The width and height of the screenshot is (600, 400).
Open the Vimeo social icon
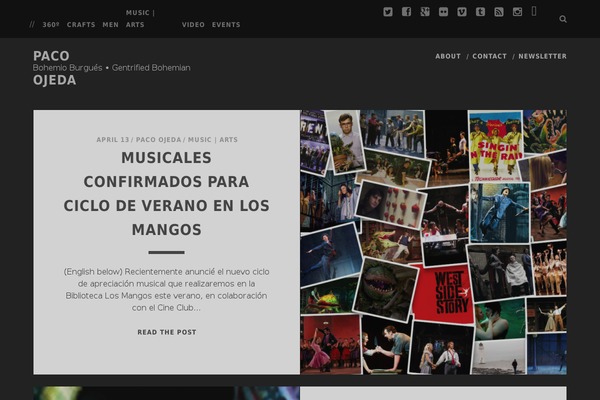pyautogui.click(x=462, y=12)
